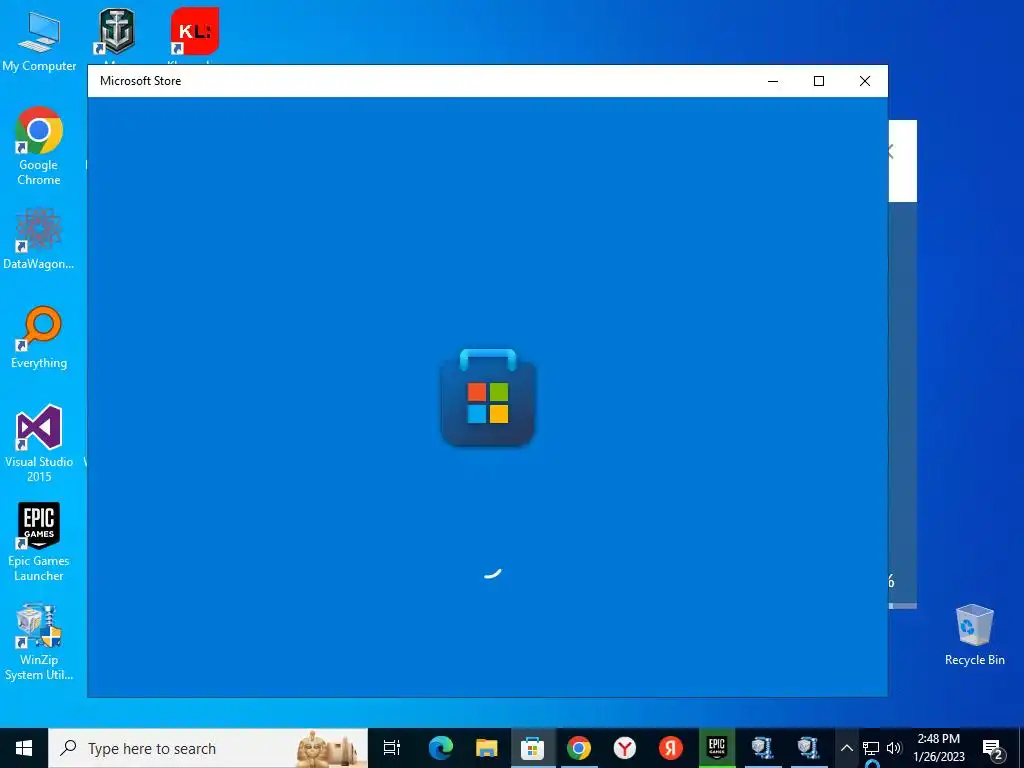This screenshot has width=1024, height=768.
Task: Open the My Computer desktop icon
Action: [x=39, y=40]
